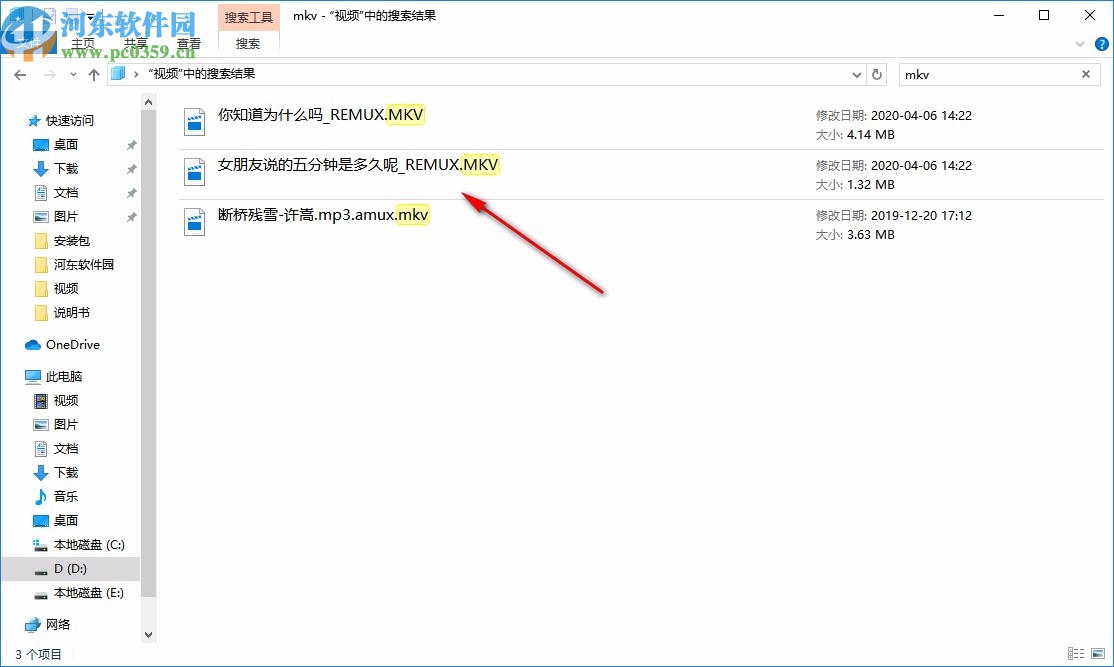Open the blue Help question mark icon
Image resolution: width=1114 pixels, height=667 pixels.
tap(1101, 43)
